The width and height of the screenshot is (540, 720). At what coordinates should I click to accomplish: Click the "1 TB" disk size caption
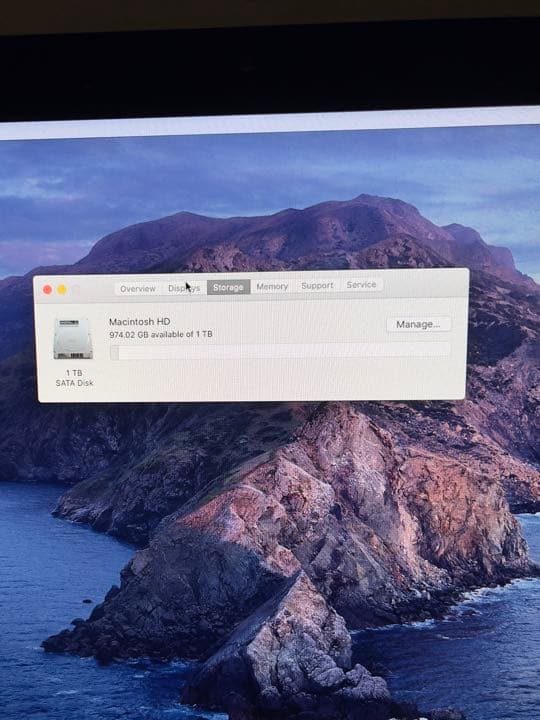coord(74,372)
